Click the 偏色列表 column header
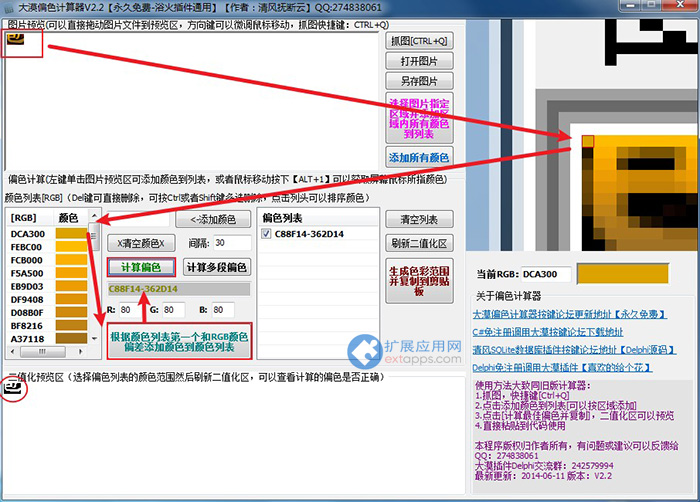 point(319,218)
